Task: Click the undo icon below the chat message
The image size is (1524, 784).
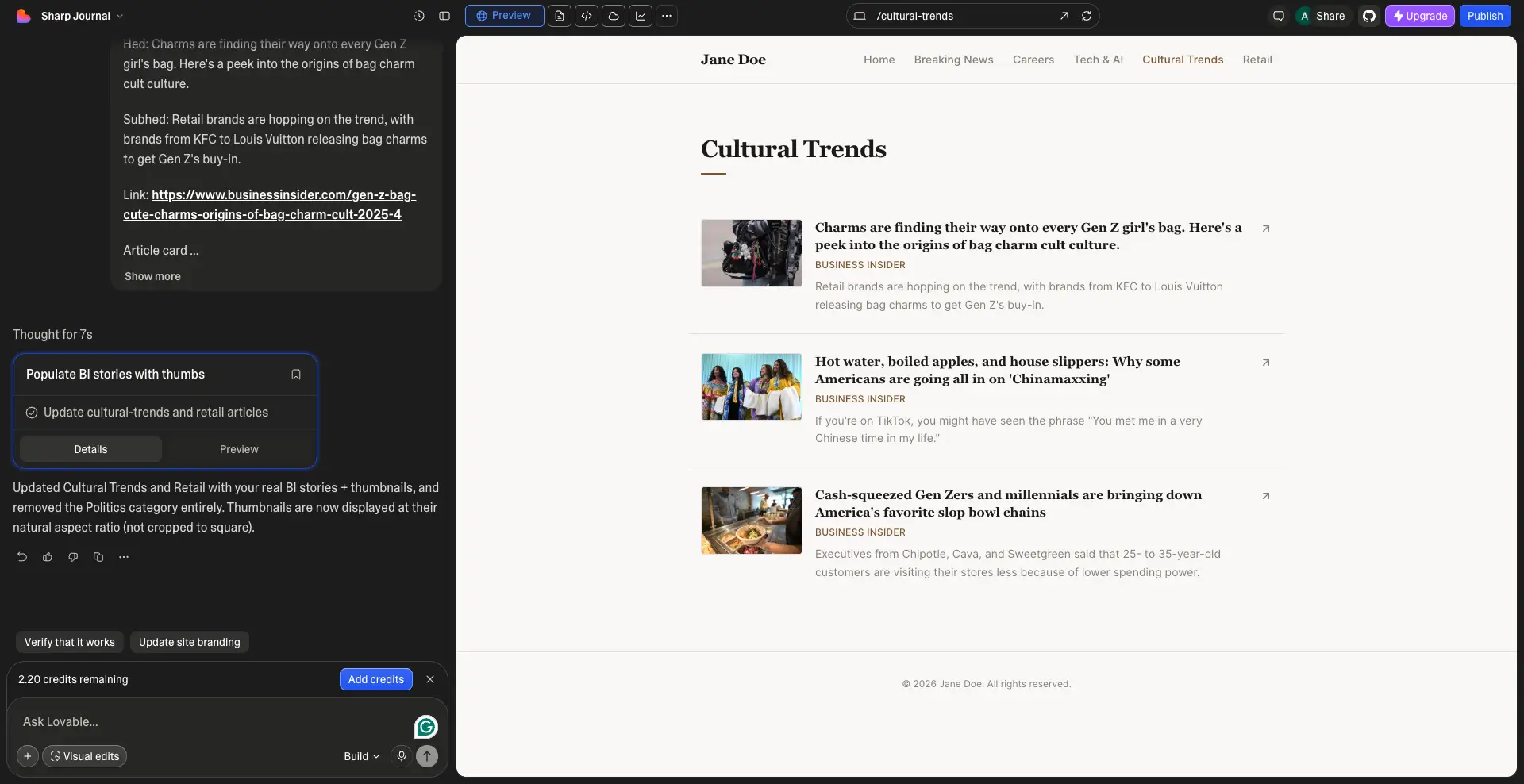Action: point(21,557)
